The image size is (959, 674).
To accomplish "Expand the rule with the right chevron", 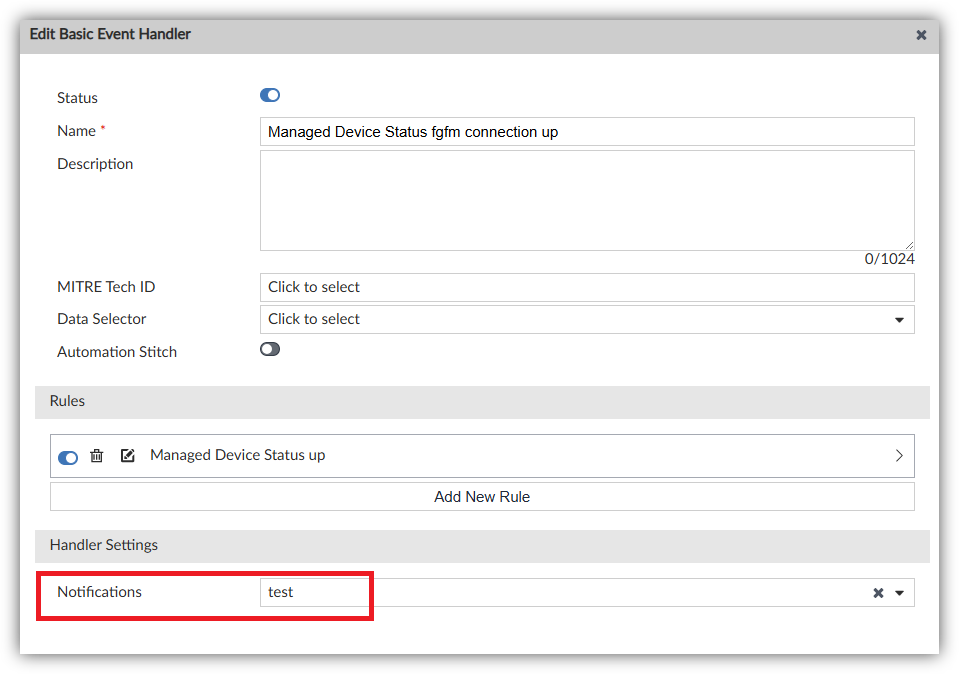I will coord(899,456).
